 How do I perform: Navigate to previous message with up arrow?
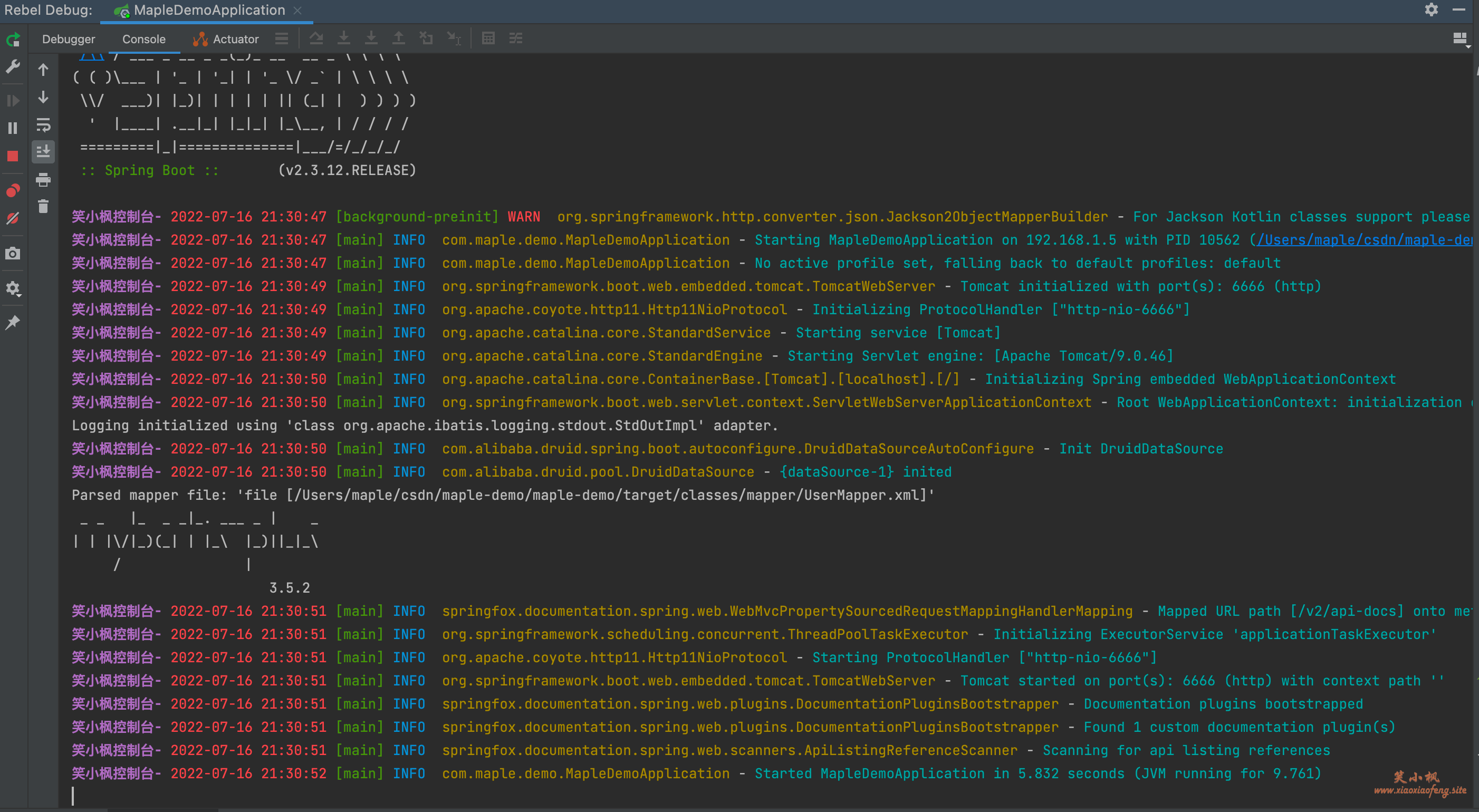(x=43, y=69)
